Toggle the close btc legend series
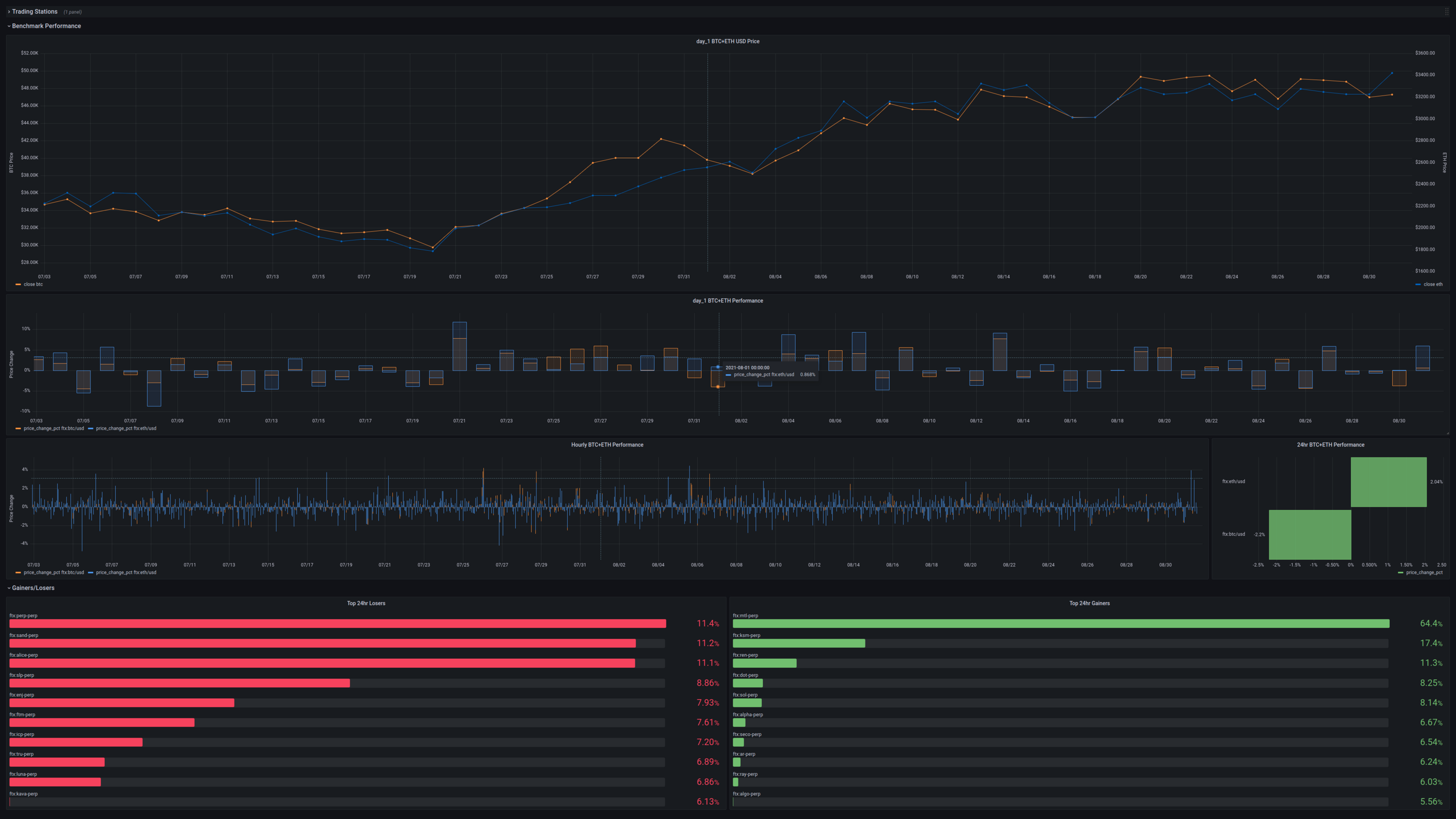The image size is (1456, 819). [33, 284]
